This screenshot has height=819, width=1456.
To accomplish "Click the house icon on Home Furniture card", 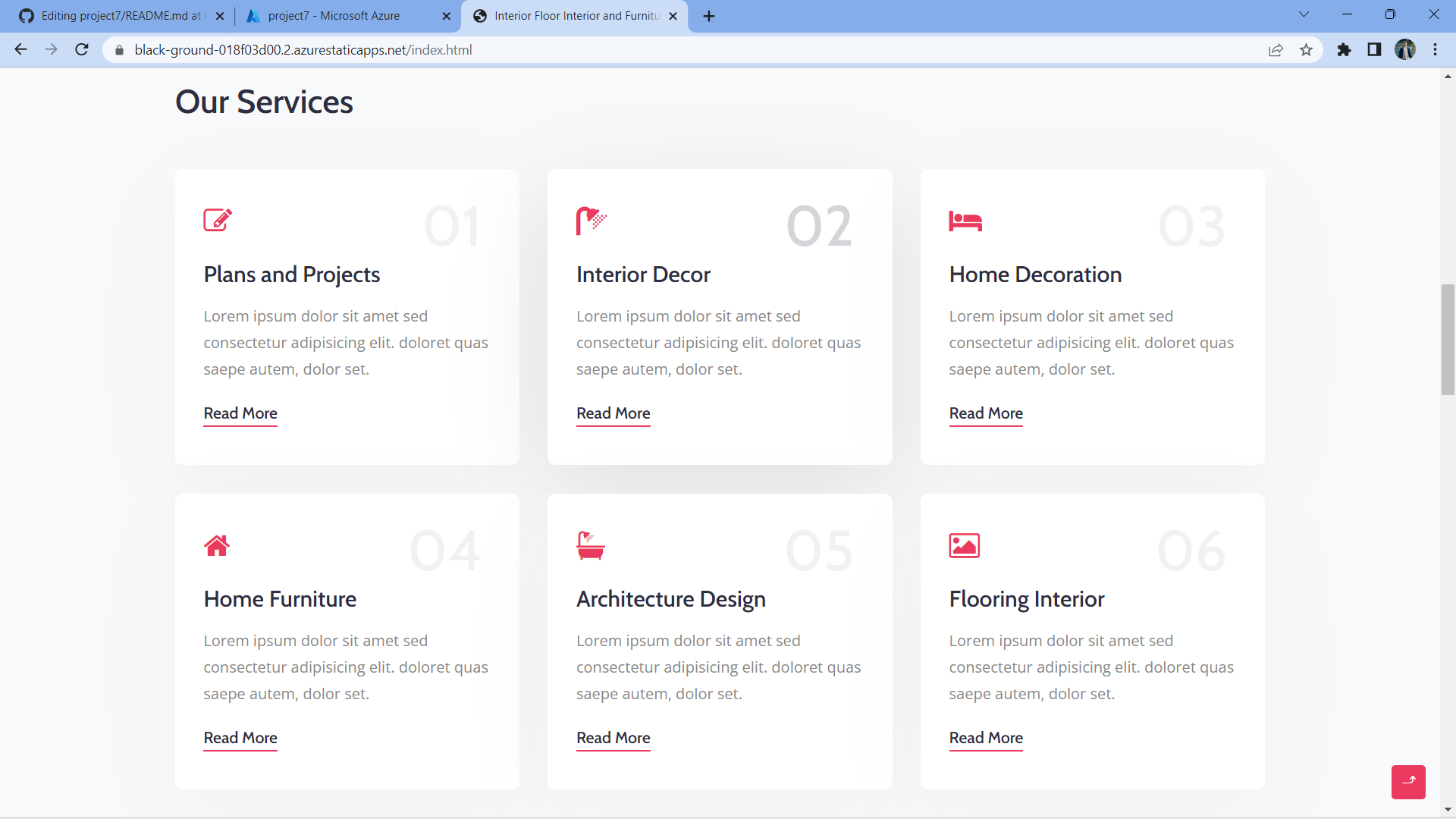I will pos(217,545).
